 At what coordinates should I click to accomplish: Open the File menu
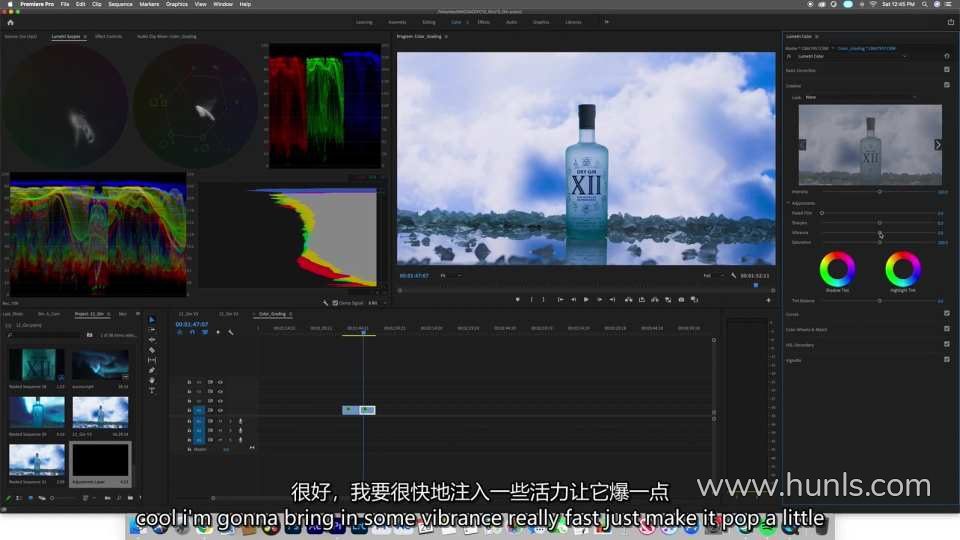pyautogui.click(x=65, y=4)
